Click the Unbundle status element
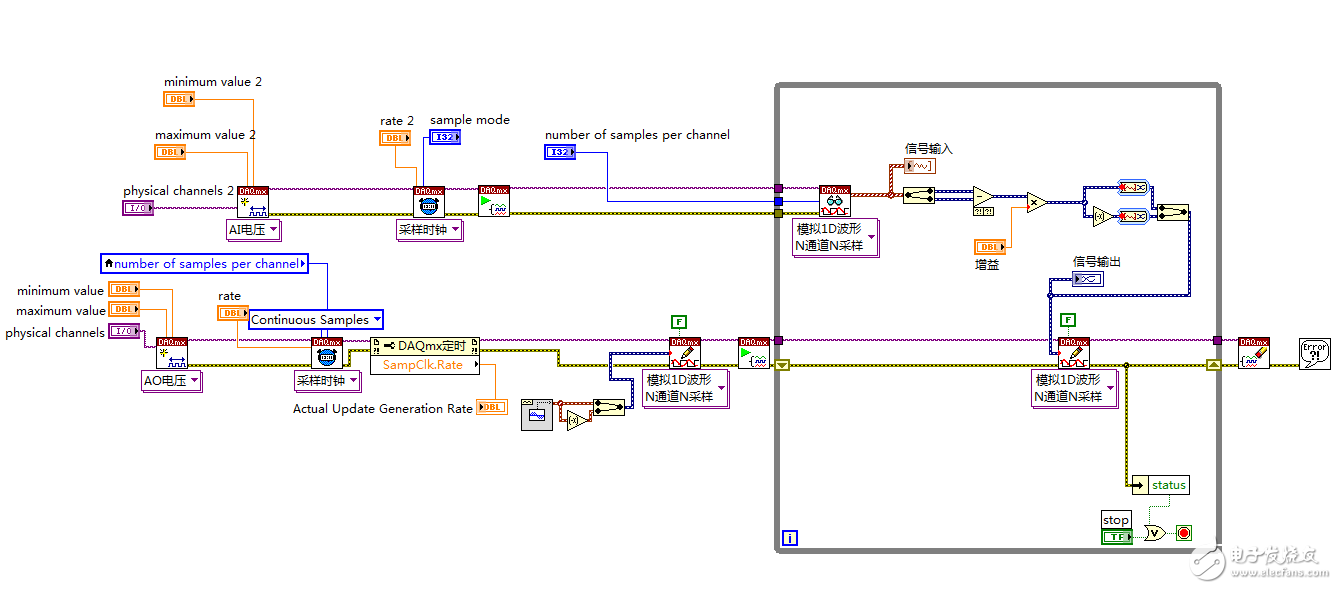 (1160, 485)
